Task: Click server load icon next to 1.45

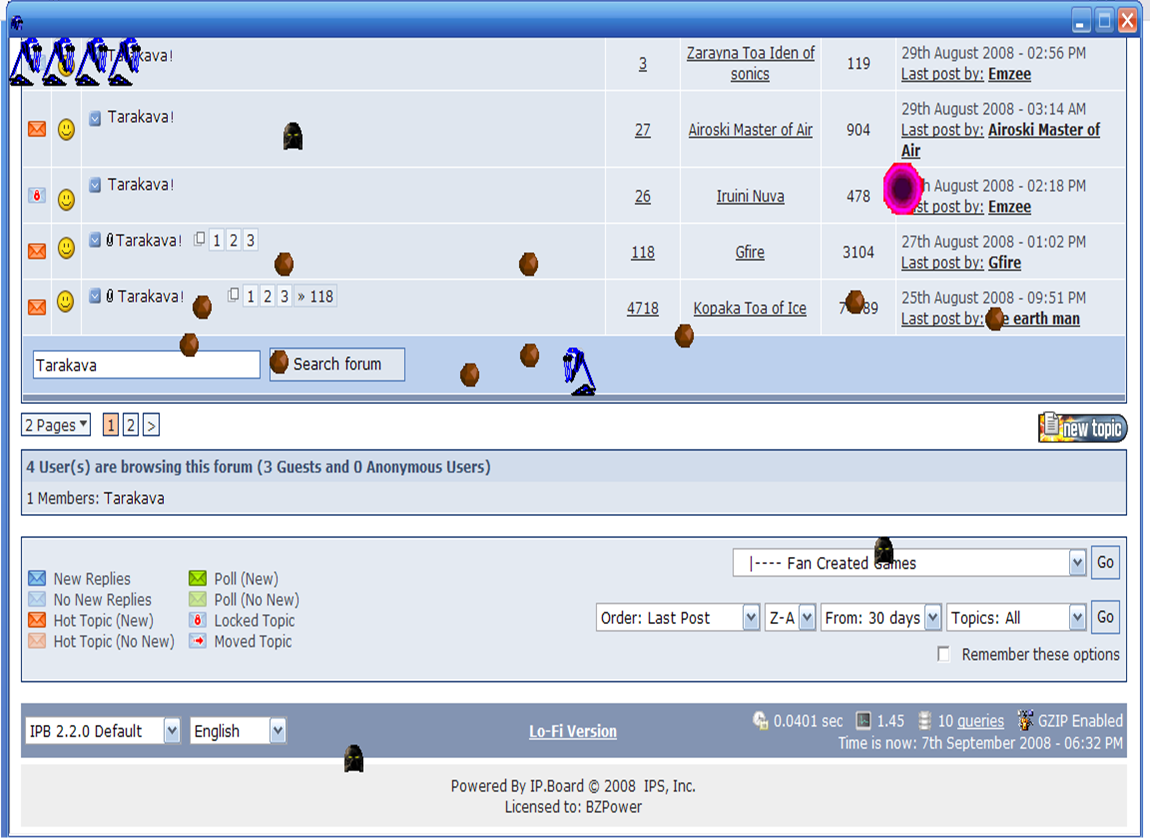Action: (x=864, y=720)
